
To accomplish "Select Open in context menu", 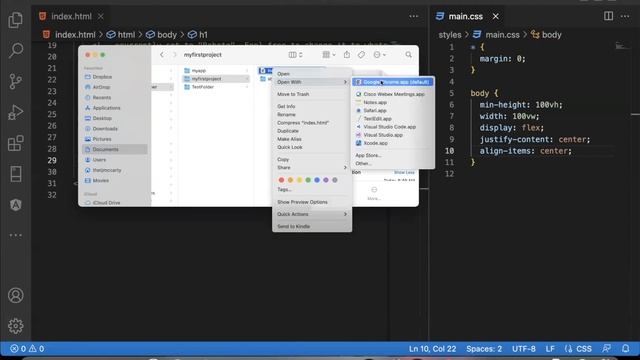I will (x=283, y=74).
